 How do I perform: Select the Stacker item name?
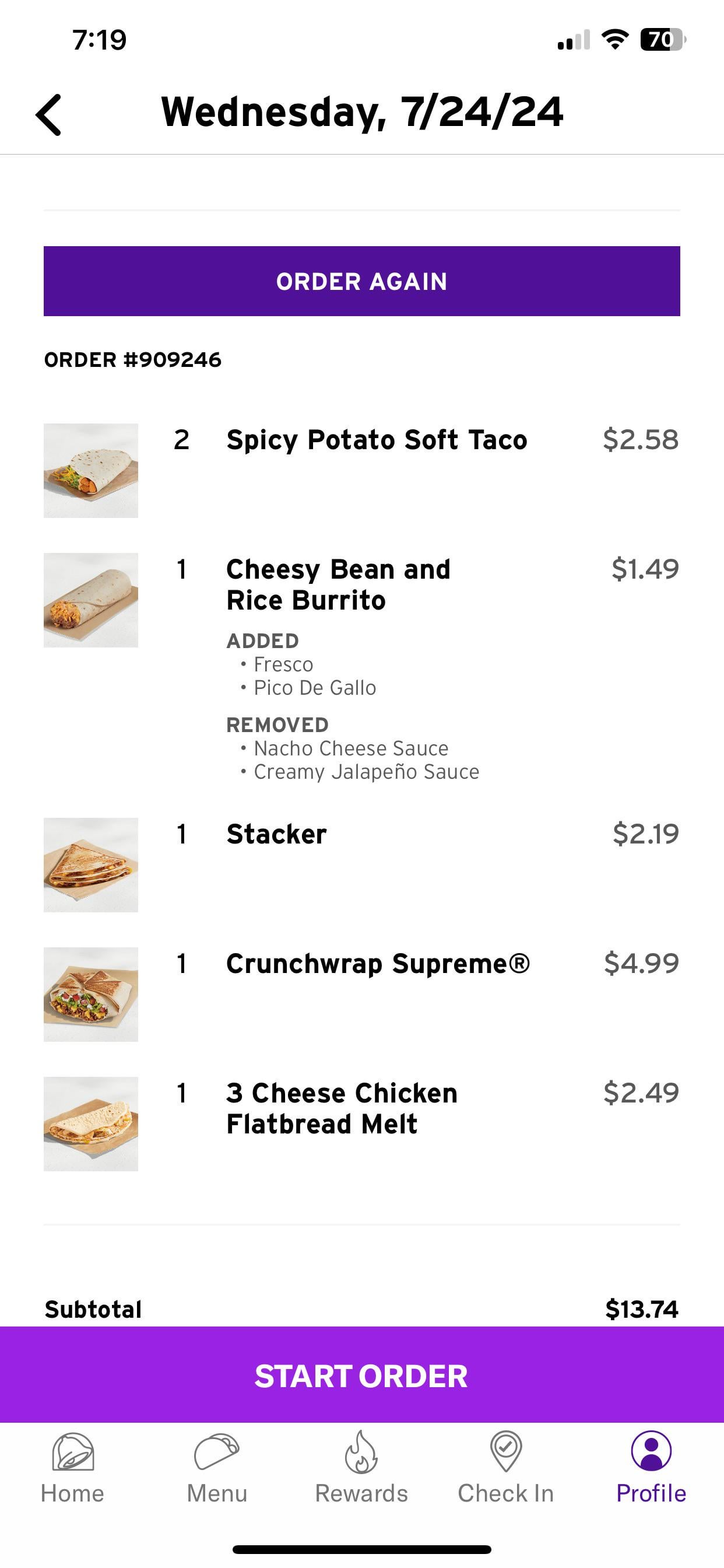(276, 834)
